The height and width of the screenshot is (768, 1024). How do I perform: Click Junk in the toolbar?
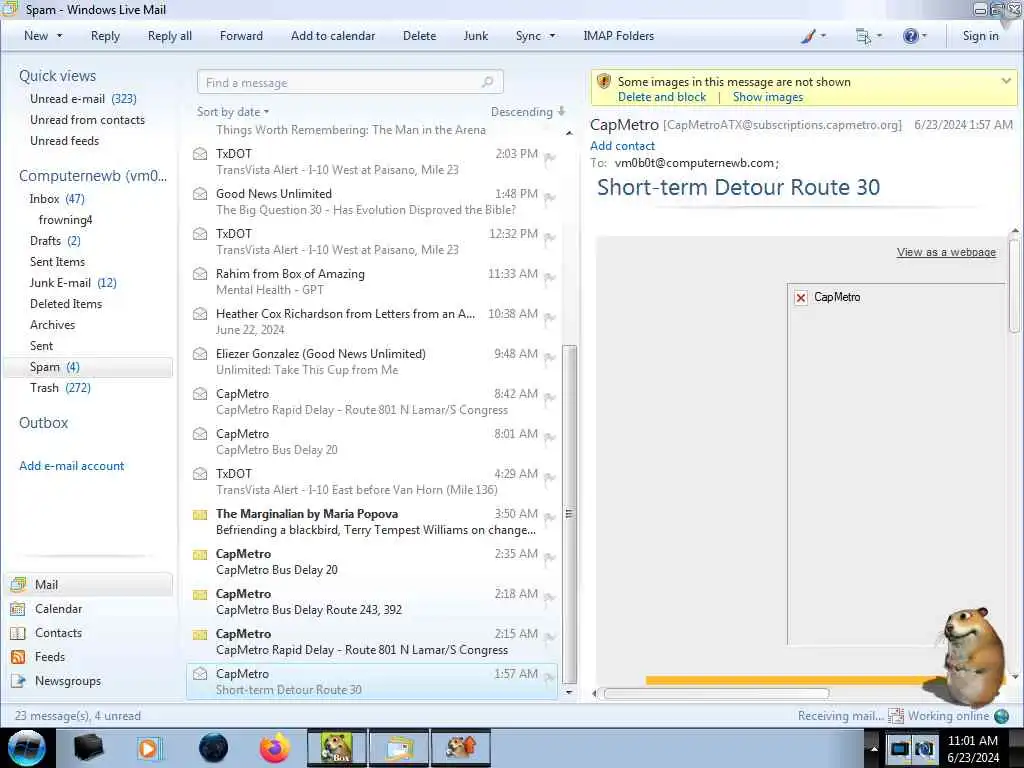tap(475, 36)
